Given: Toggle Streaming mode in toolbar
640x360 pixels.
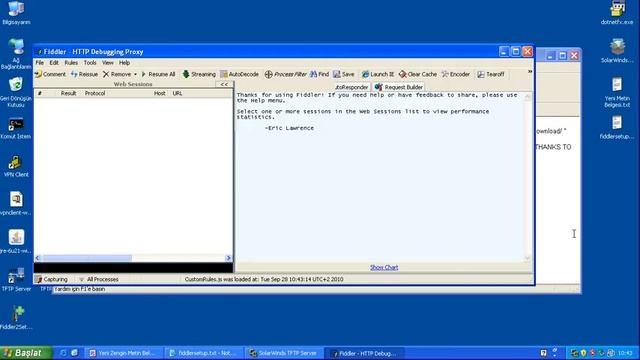Looking at the screenshot, I should tap(199, 74).
